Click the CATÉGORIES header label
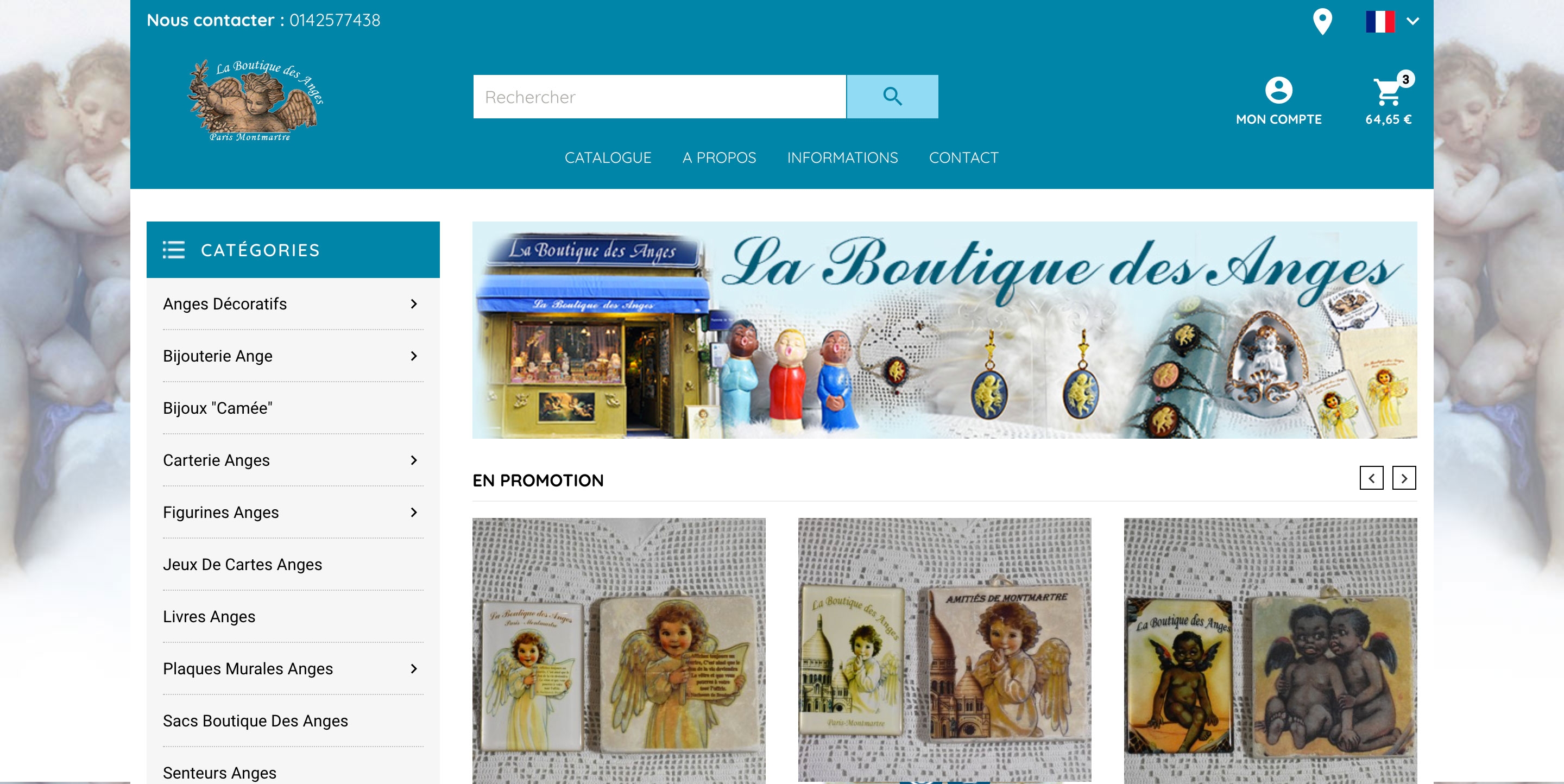Viewport: 1564px width, 784px height. click(x=260, y=250)
